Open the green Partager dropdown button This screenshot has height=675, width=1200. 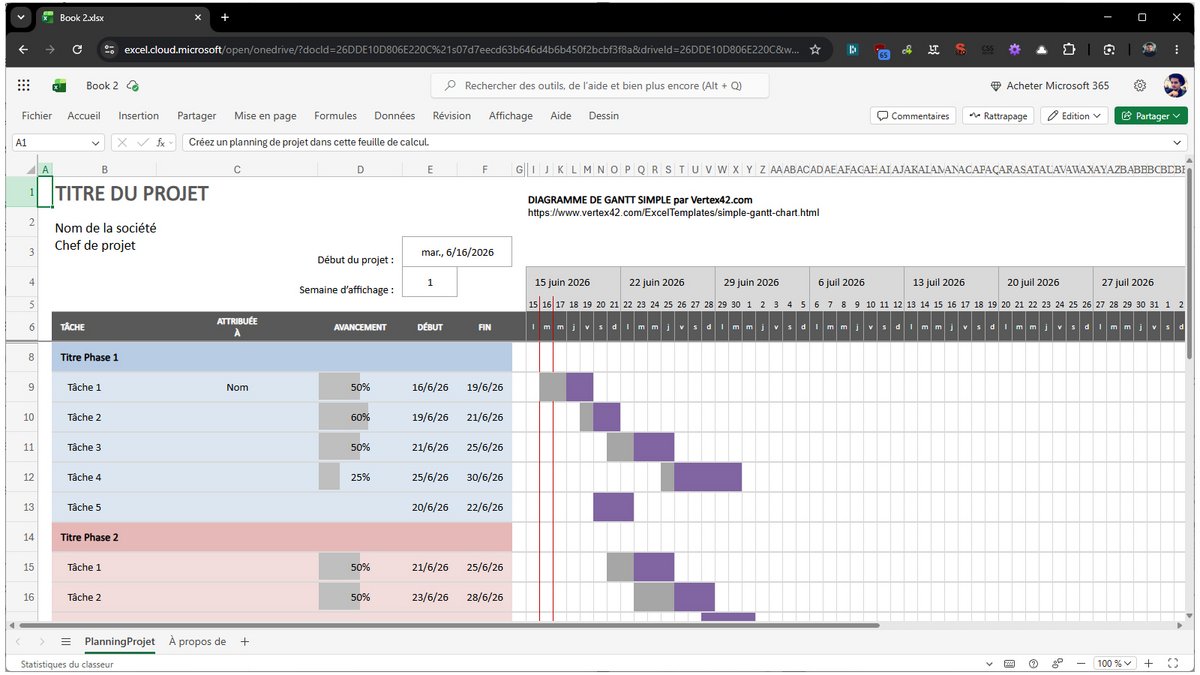tap(1151, 116)
